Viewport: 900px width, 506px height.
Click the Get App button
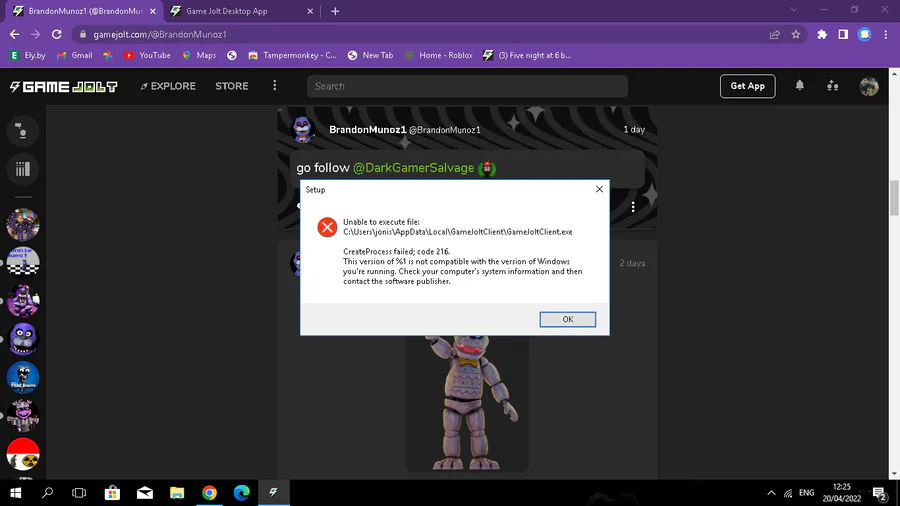tap(747, 86)
